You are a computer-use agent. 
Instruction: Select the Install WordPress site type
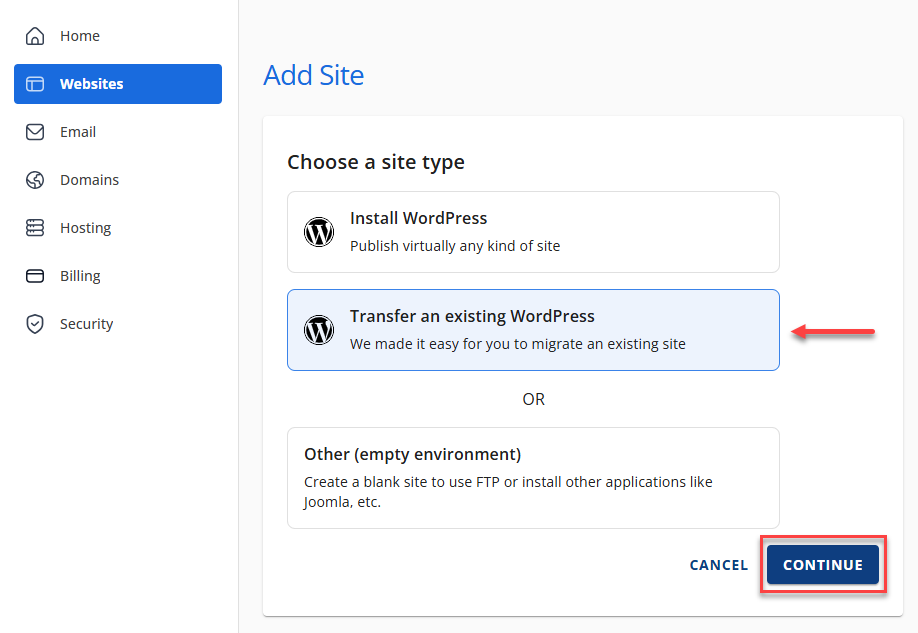pyautogui.click(x=533, y=232)
